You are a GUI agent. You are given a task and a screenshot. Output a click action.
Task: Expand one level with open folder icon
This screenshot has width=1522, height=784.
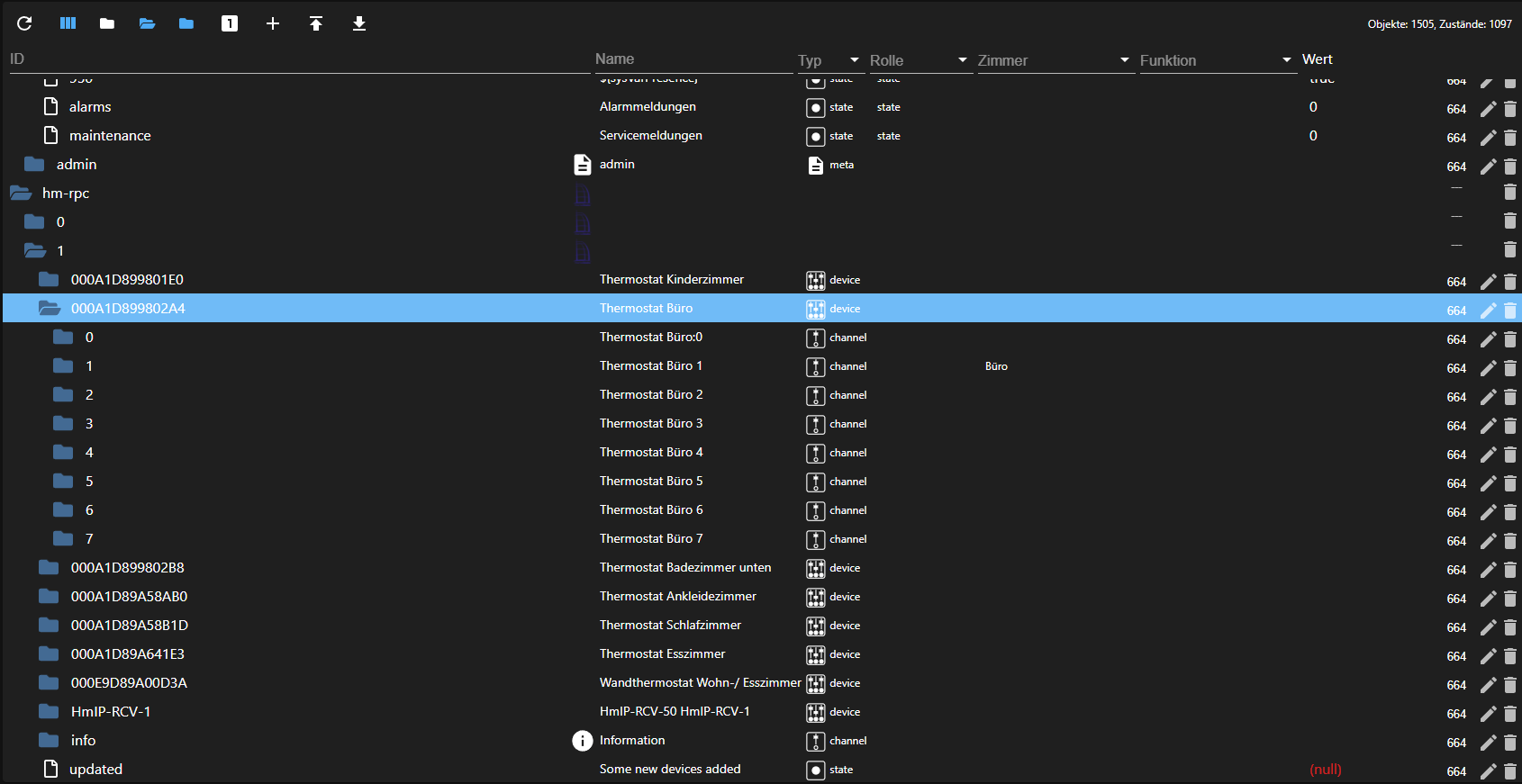pyautogui.click(x=147, y=23)
